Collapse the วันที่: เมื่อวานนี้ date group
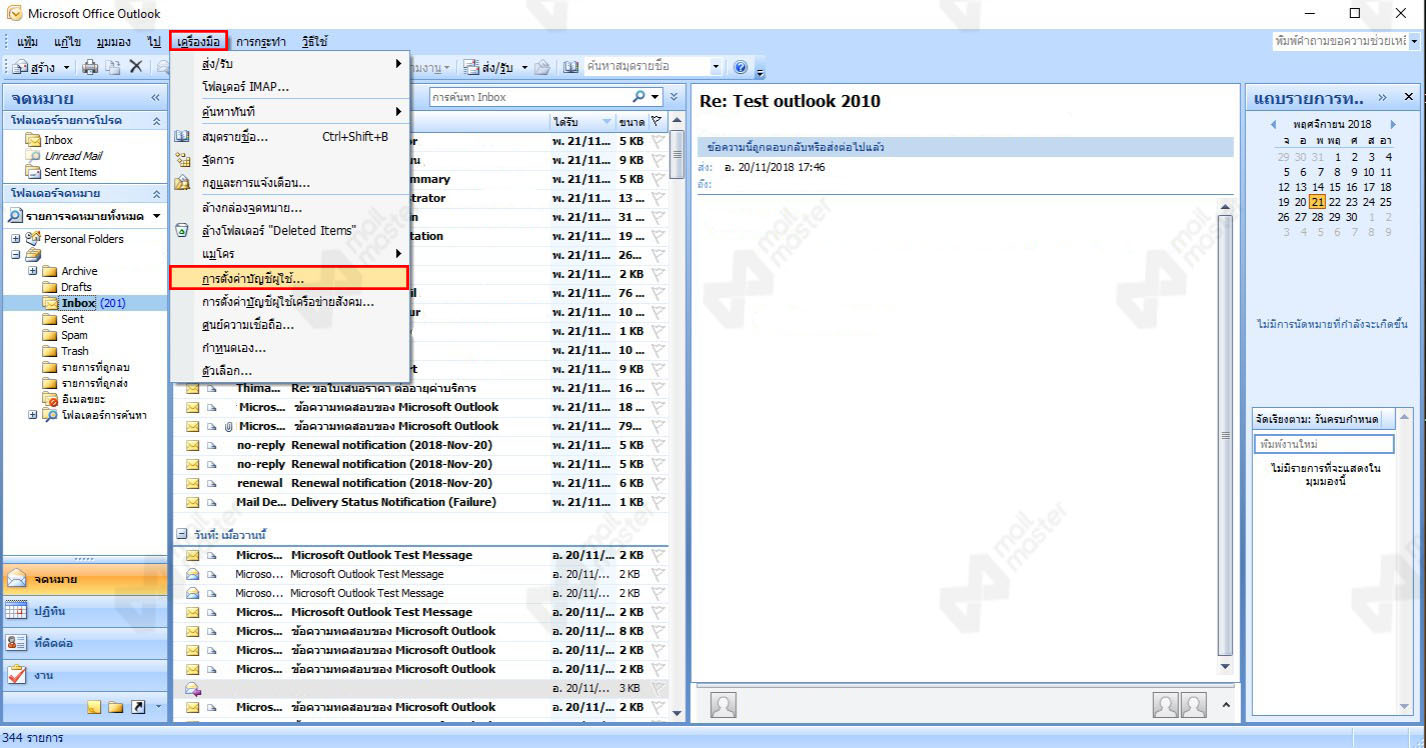Image resolution: width=1426 pixels, height=748 pixels. click(x=181, y=535)
